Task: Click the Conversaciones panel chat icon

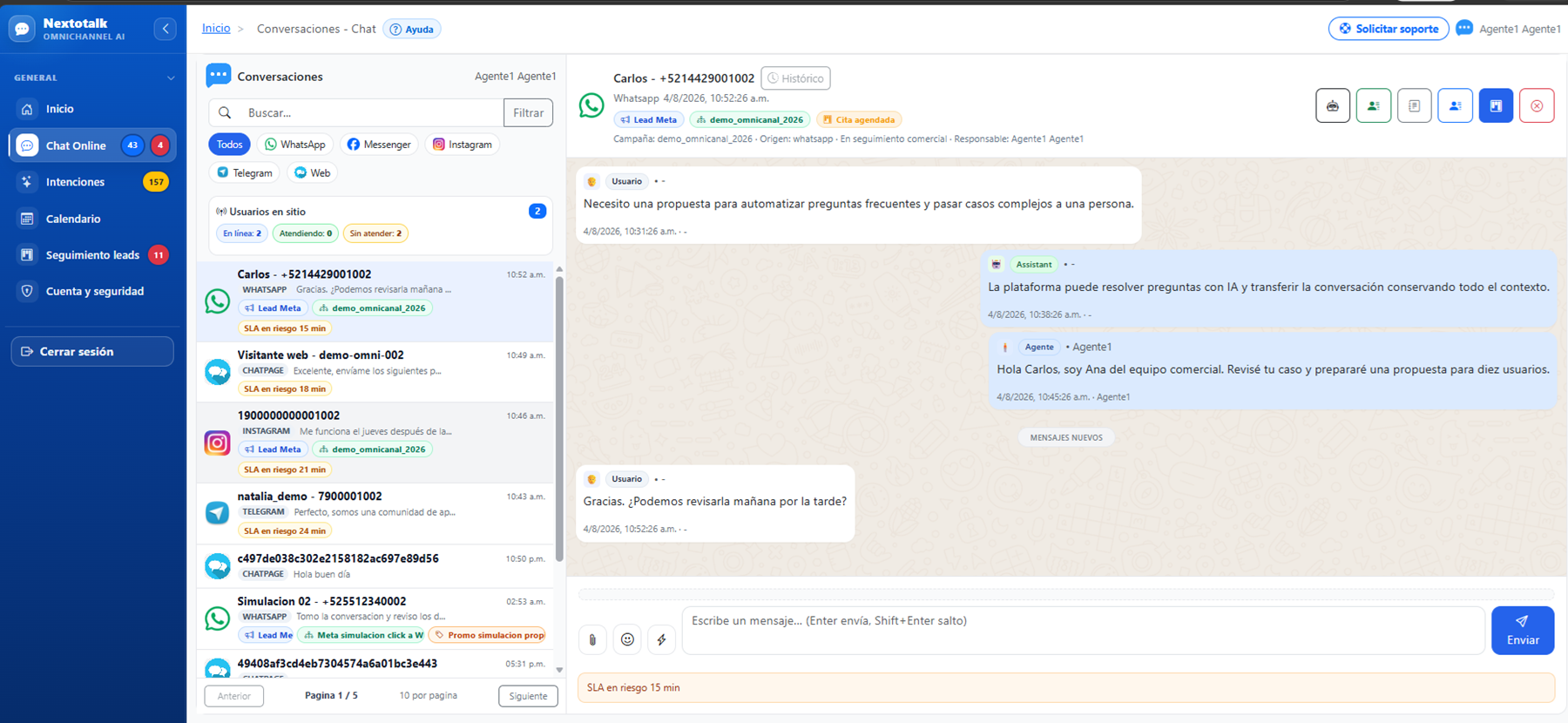Action: [x=219, y=76]
